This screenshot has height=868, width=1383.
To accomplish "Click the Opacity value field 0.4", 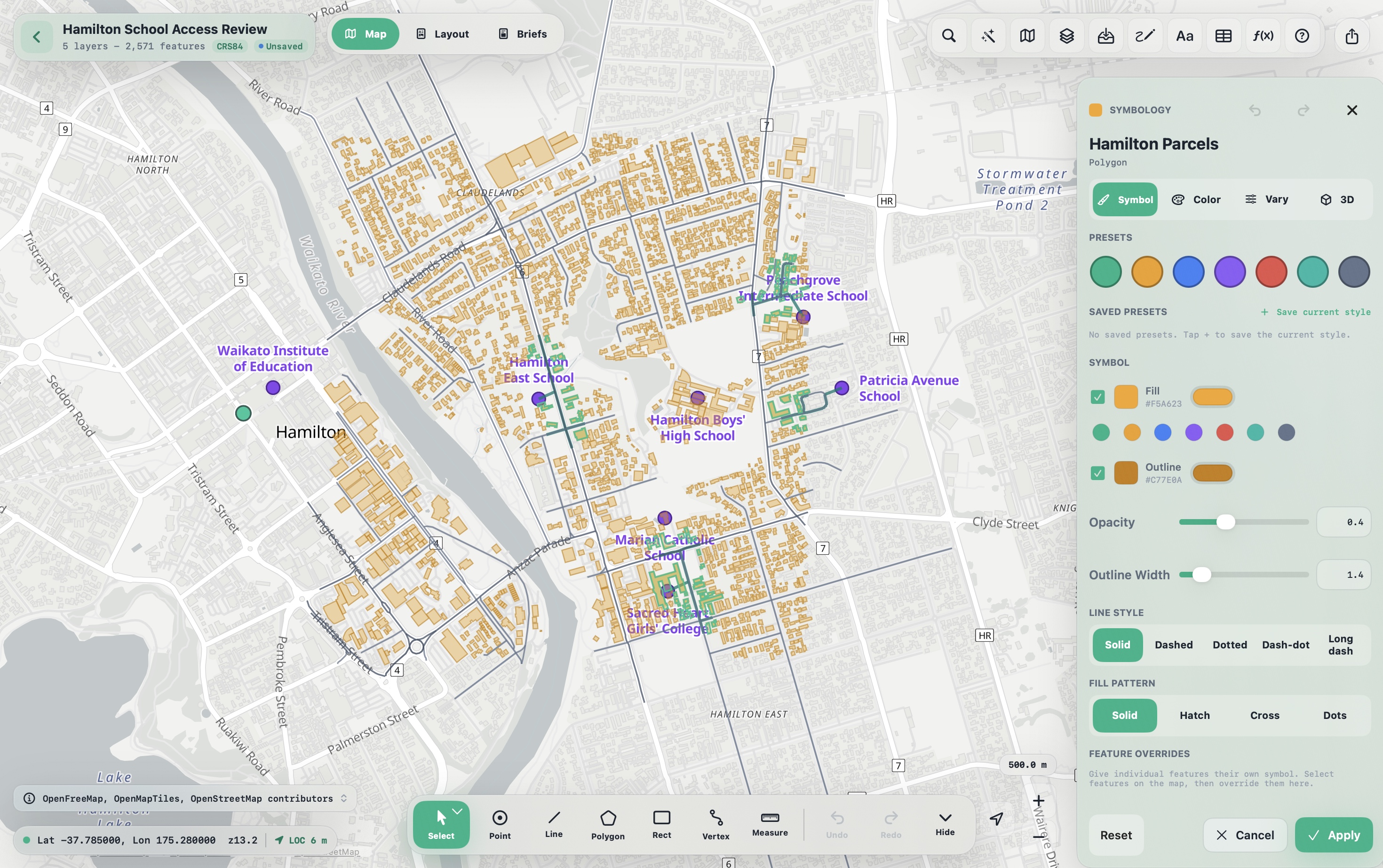I will [x=1343, y=522].
